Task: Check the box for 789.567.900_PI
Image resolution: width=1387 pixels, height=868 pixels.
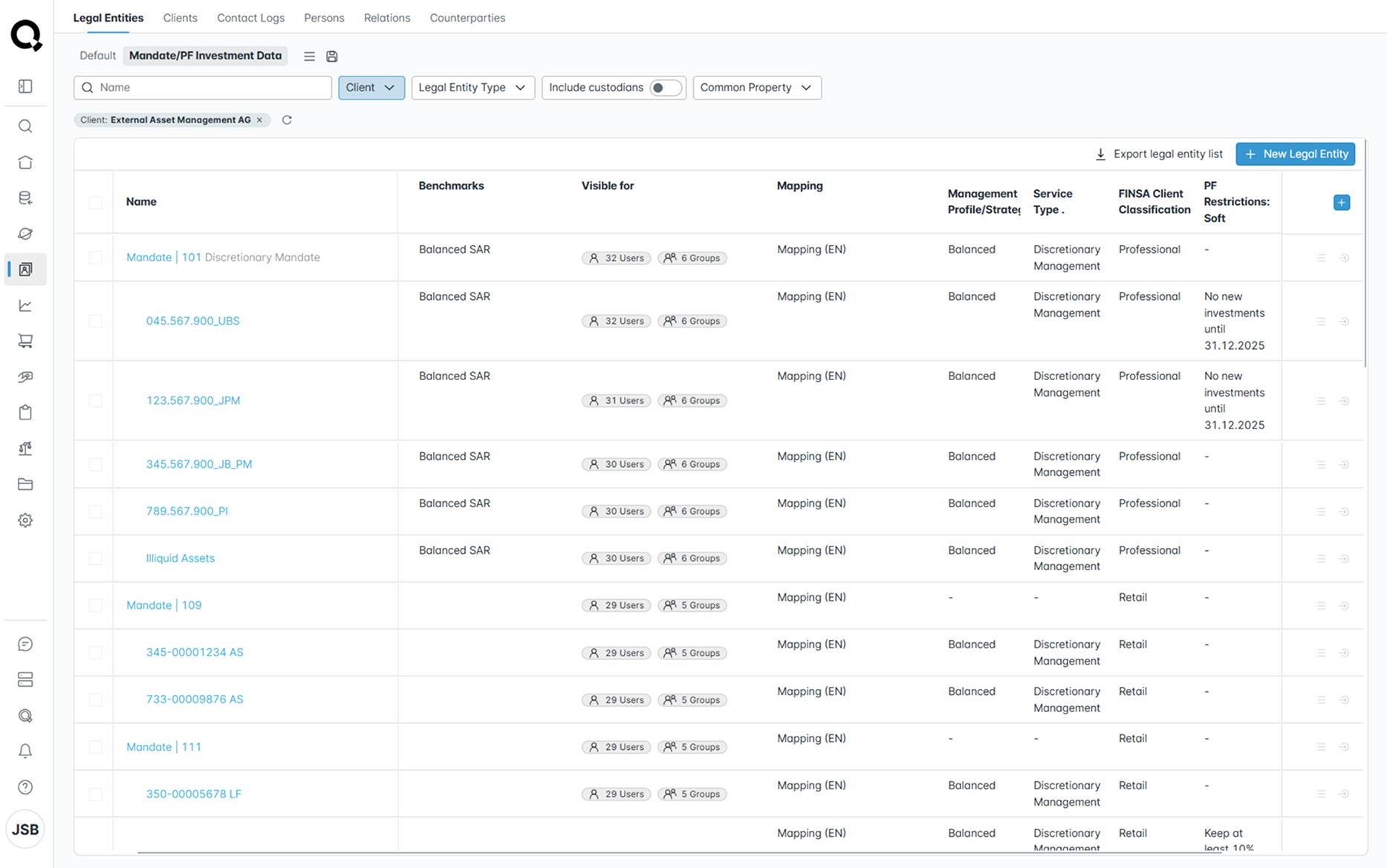Action: pyautogui.click(x=95, y=511)
